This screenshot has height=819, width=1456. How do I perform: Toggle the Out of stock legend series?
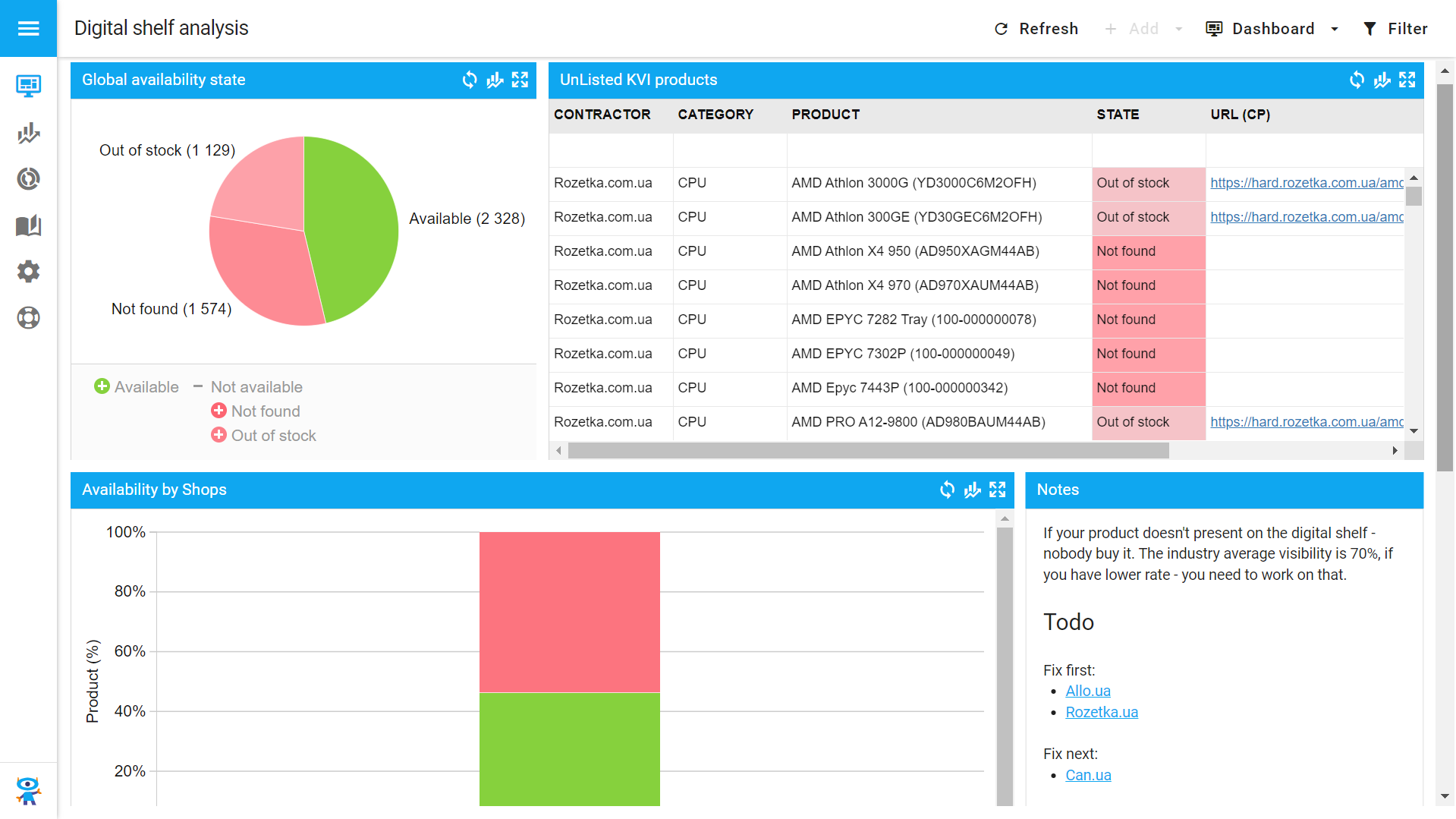[x=263, y=436]
